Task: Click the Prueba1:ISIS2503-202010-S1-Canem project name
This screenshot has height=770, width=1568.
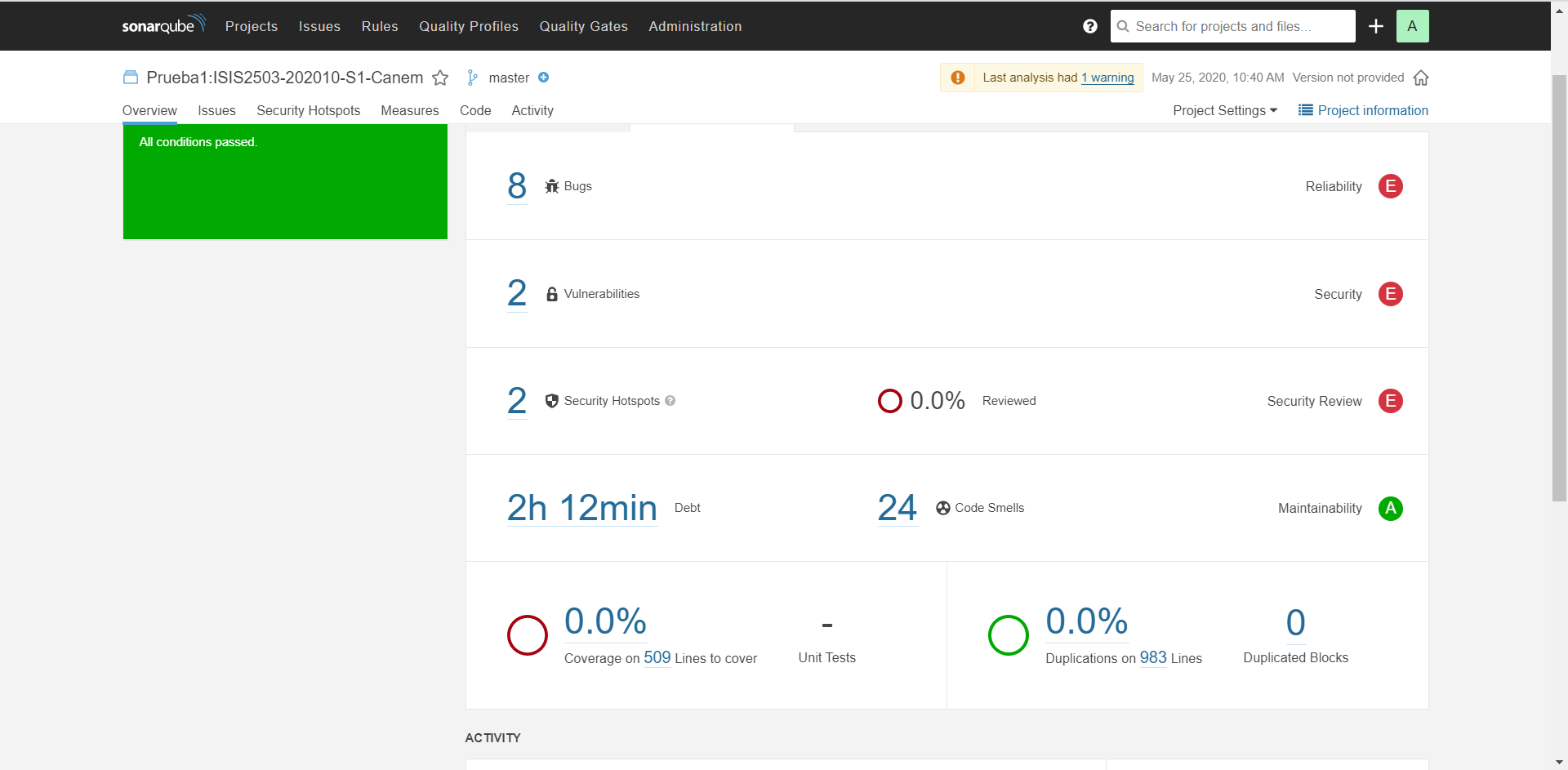Action: click(285, 78)
